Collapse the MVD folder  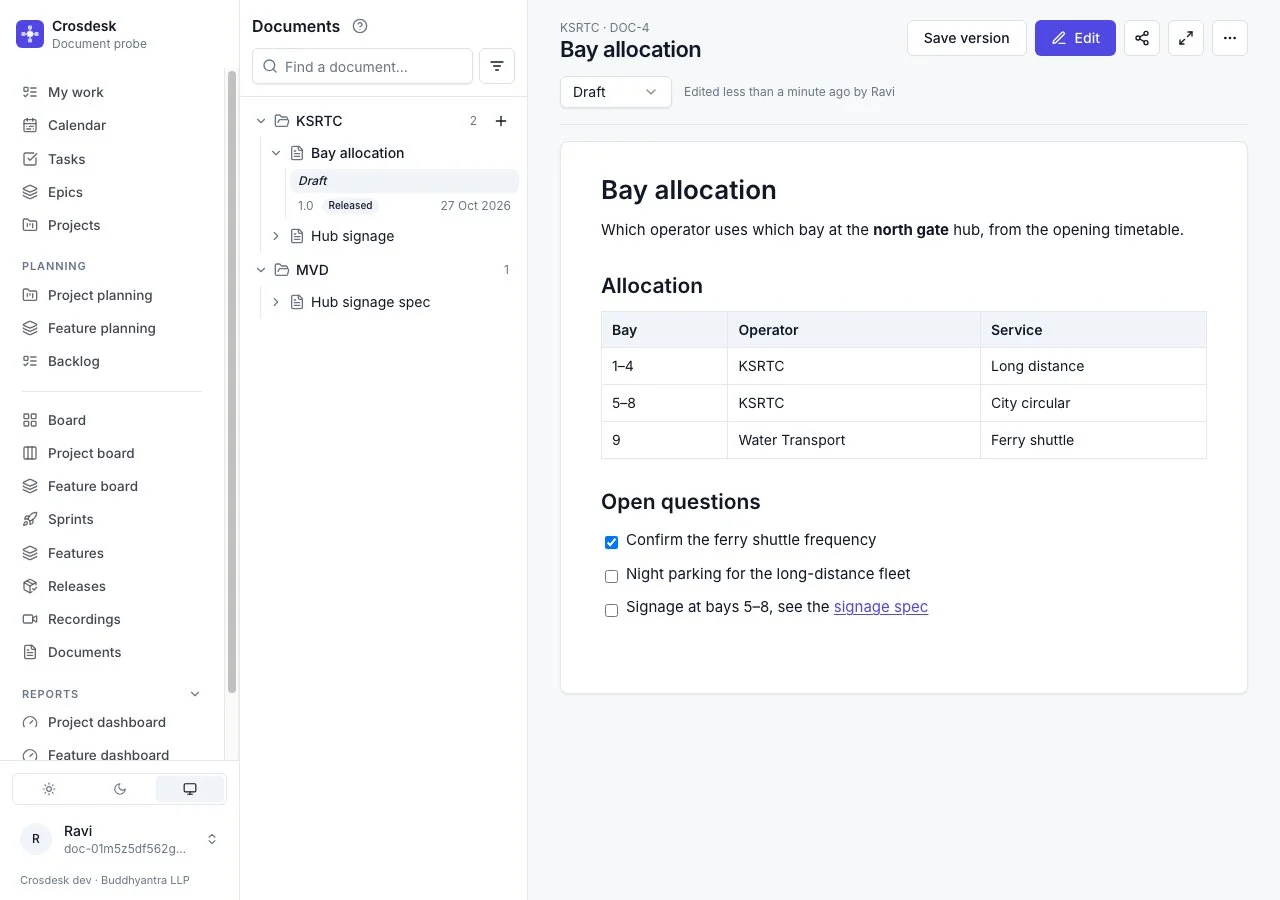(261, 270)
